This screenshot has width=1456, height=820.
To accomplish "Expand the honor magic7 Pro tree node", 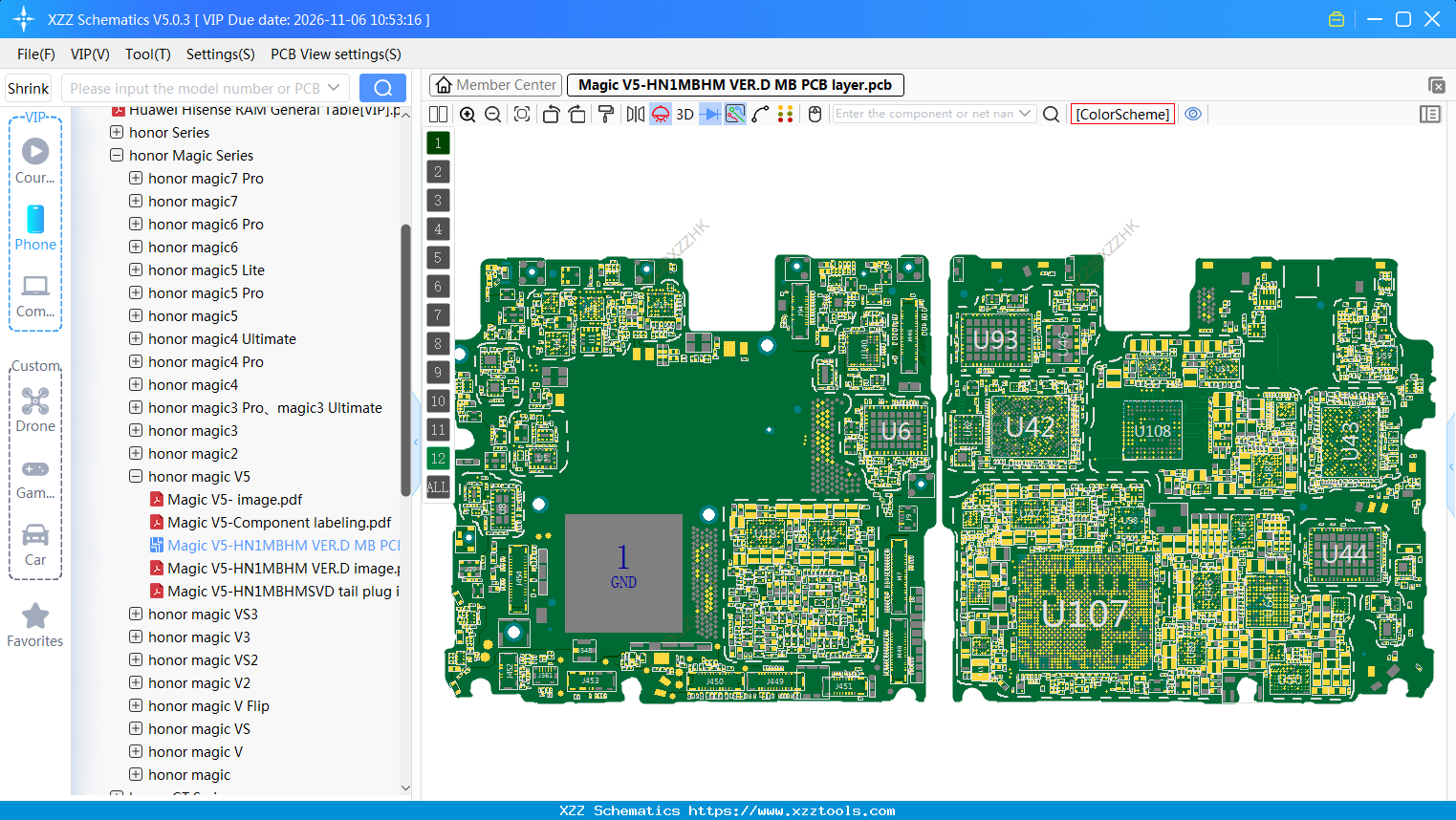I will 135,178.
